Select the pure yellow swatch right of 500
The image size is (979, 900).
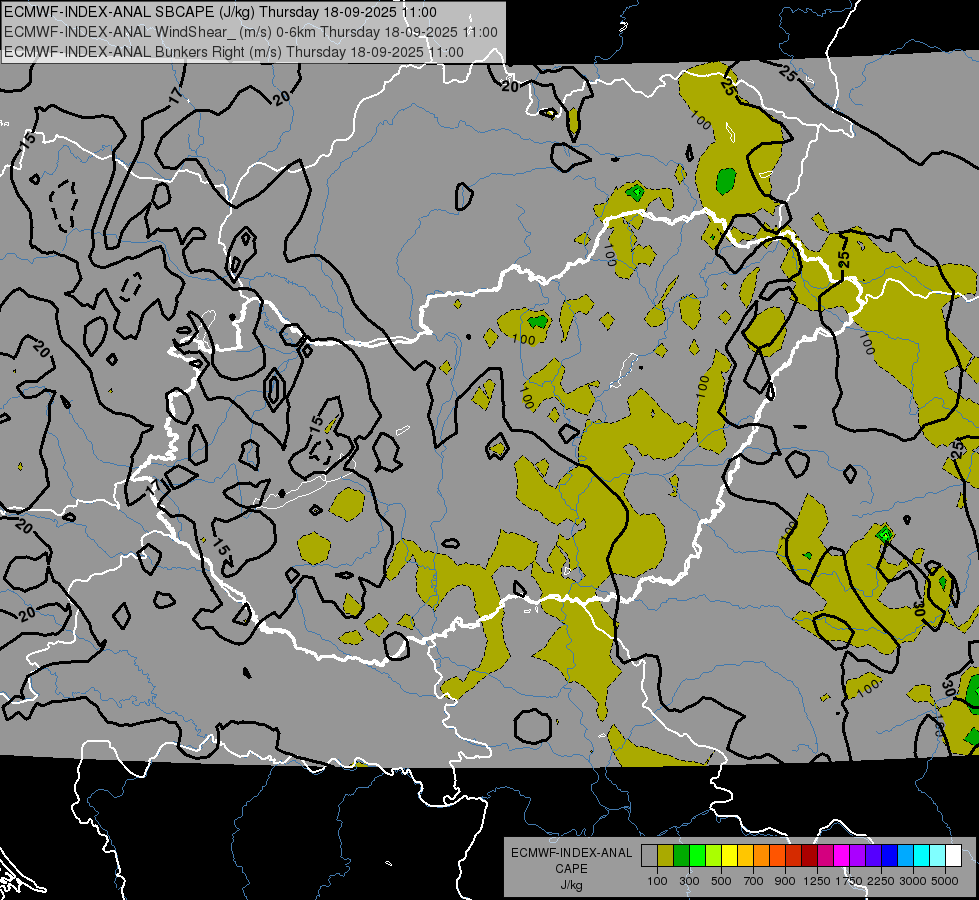[729, 856]
